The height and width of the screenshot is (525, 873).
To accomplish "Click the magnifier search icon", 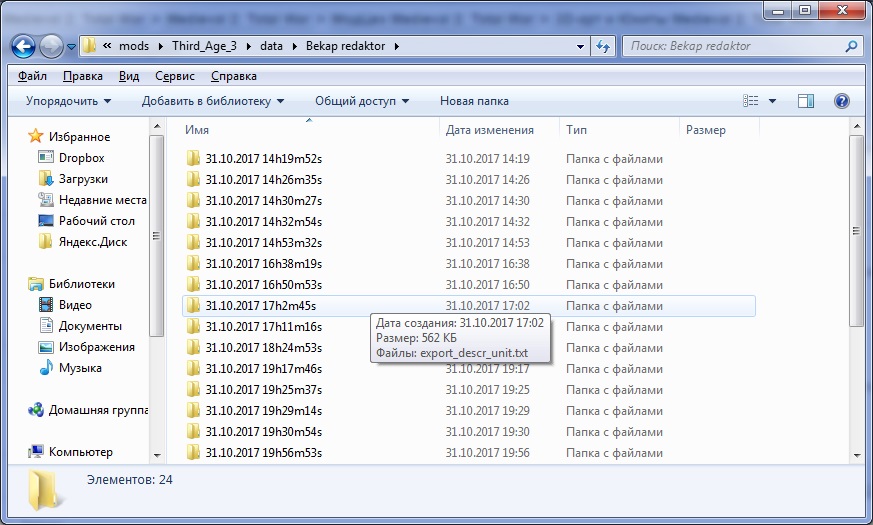I will tap(851, 46).
